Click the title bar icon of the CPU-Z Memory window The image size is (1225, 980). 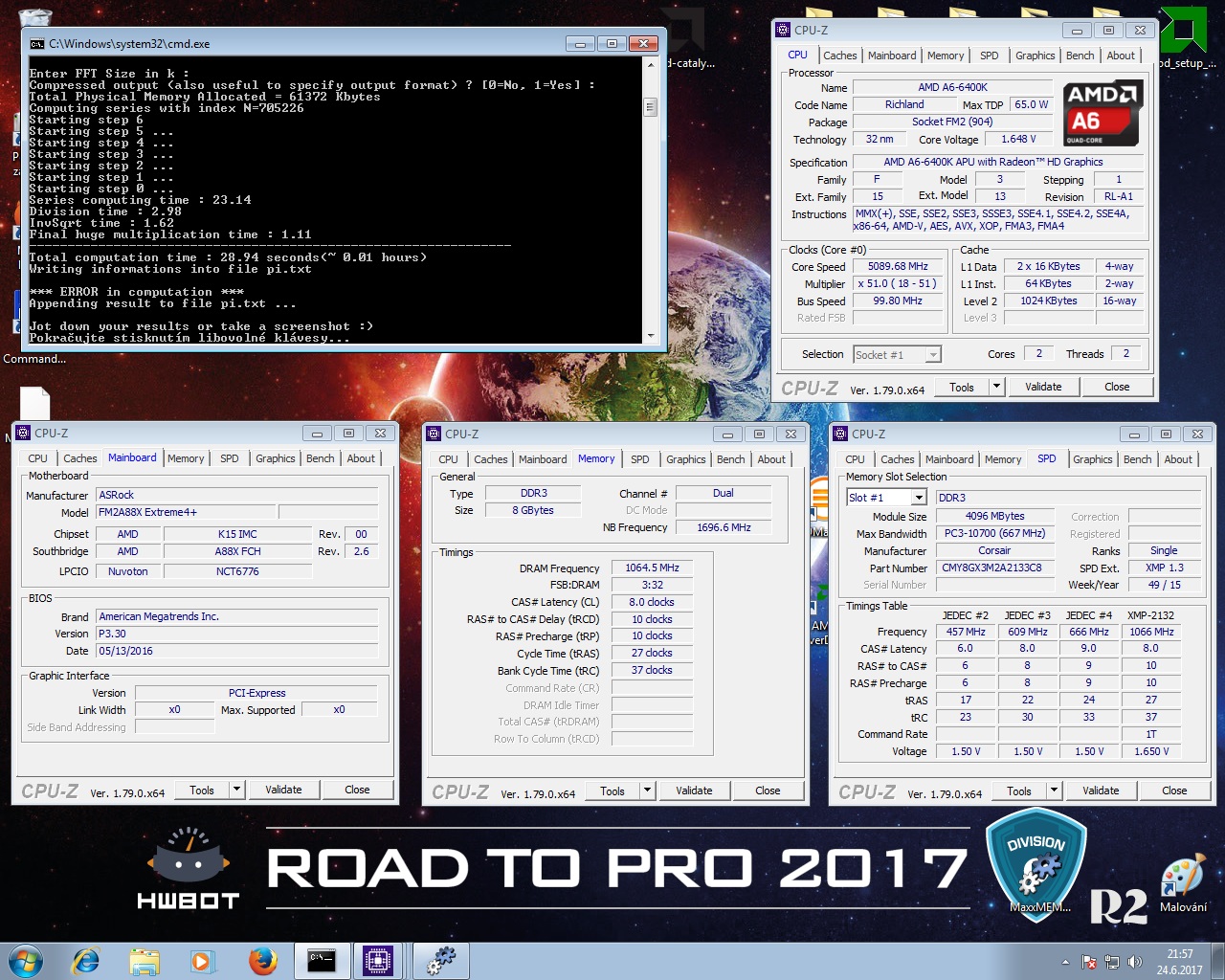434,434
